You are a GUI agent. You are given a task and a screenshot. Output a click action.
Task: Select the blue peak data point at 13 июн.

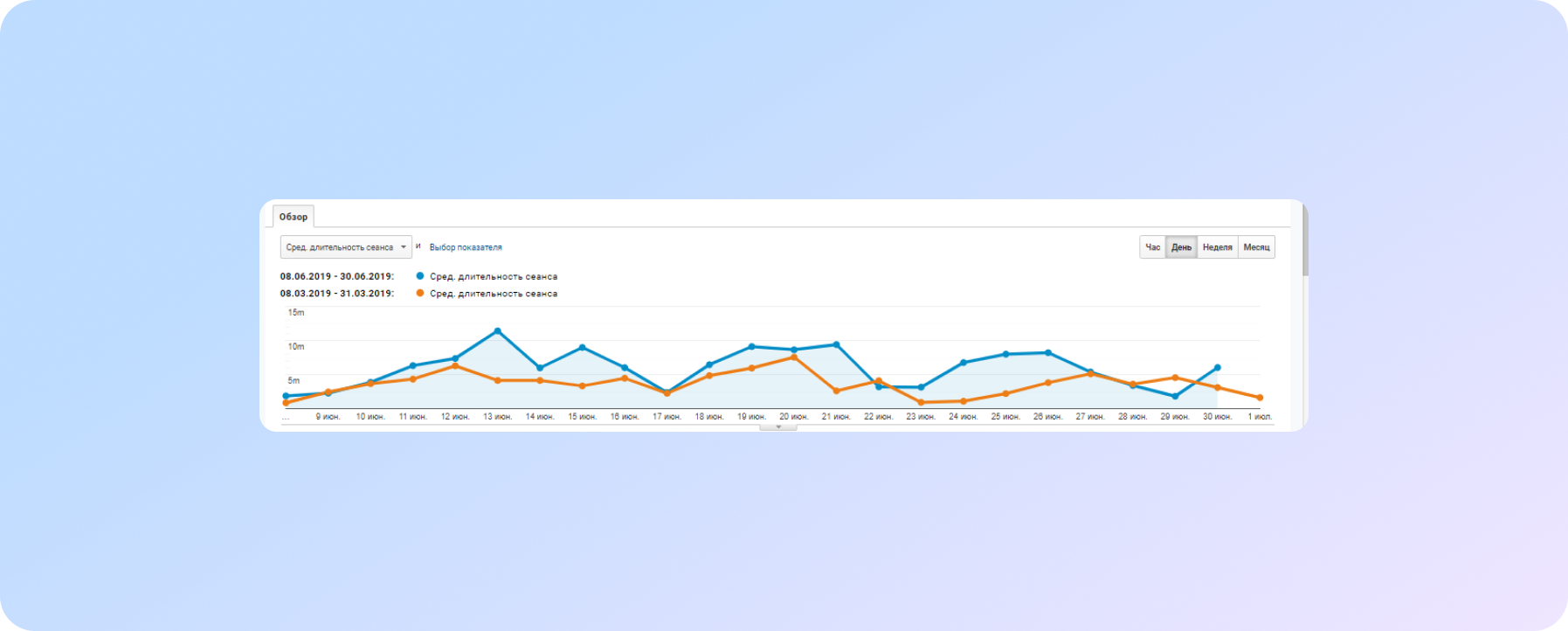pyautogui.click(x=498, y=331)
